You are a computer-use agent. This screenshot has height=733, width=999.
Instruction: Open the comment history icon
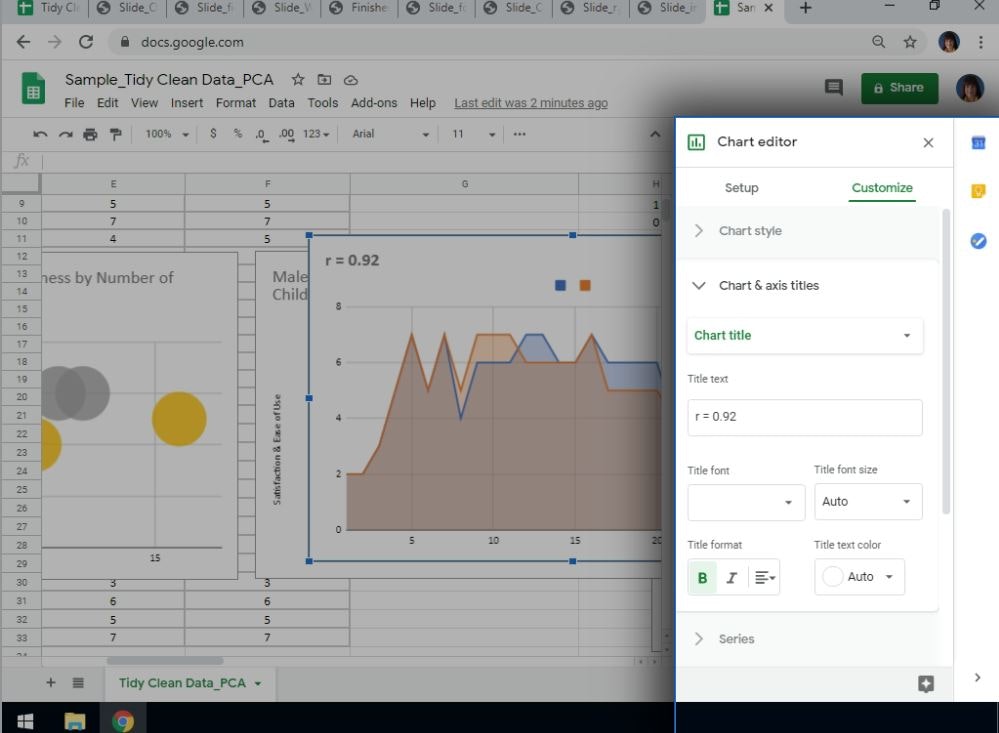tap(833, 88)
